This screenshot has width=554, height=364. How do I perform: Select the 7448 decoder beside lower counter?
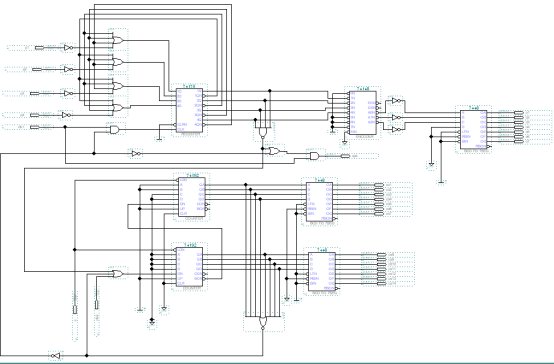(x=322, y=271)
